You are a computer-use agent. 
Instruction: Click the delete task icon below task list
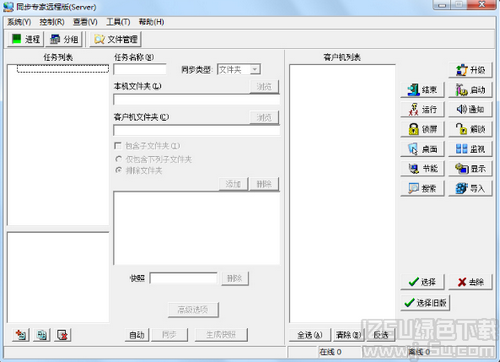pyautogui.click(x=63, y=335)
